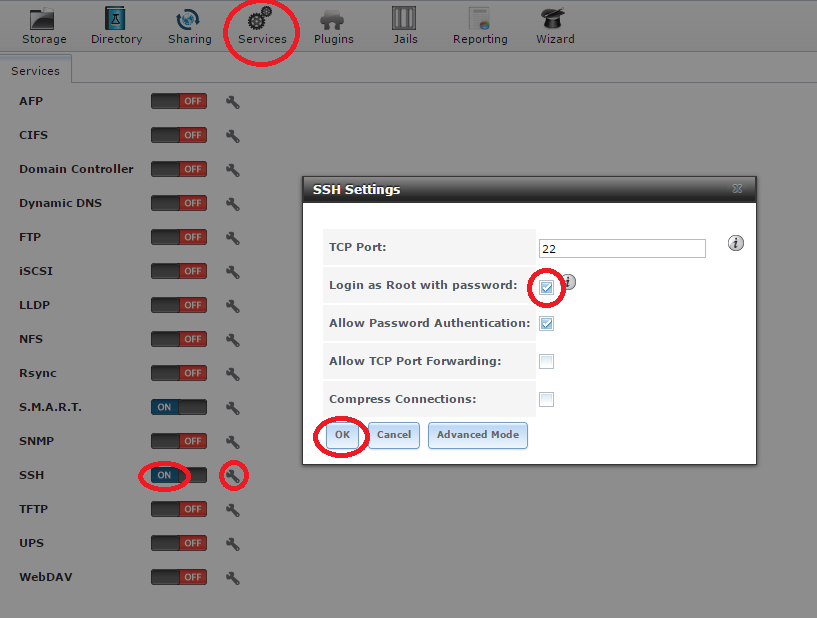Configure TFTP with its wrench icon

pos(233,510)
